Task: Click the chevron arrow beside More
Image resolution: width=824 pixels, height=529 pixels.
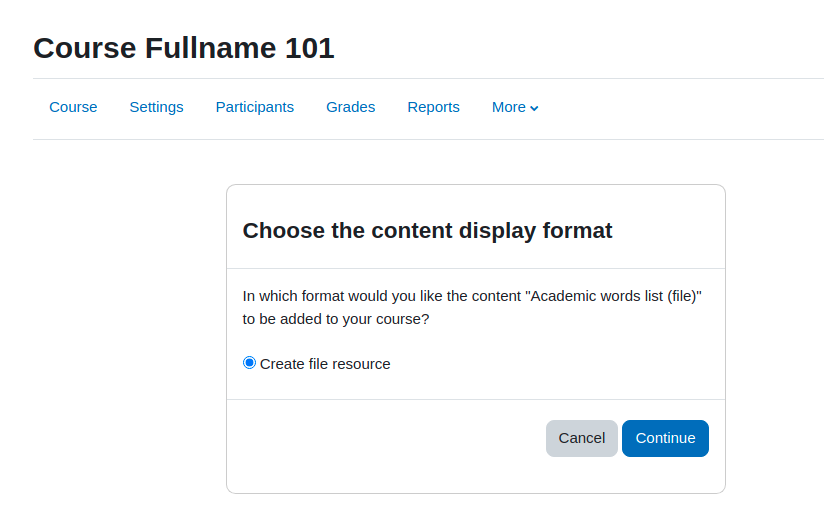Action: coord(534,108)
